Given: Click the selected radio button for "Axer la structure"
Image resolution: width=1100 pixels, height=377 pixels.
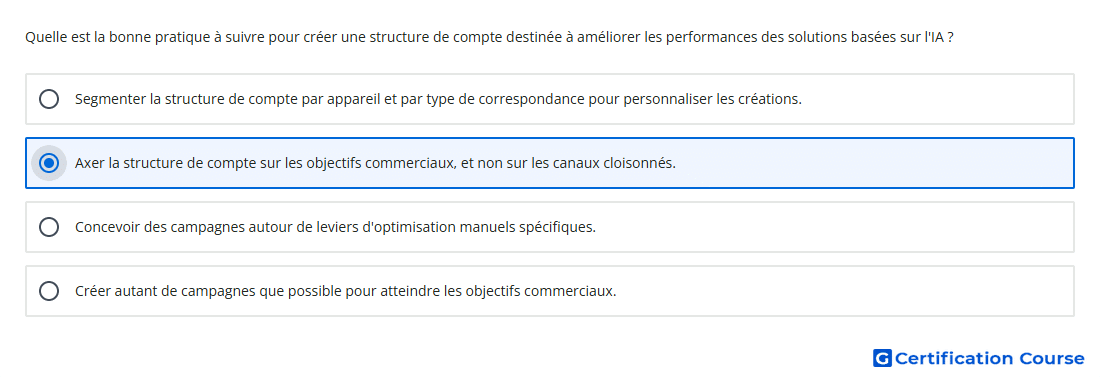Looking at the screenshot, I should pos(48,163).
